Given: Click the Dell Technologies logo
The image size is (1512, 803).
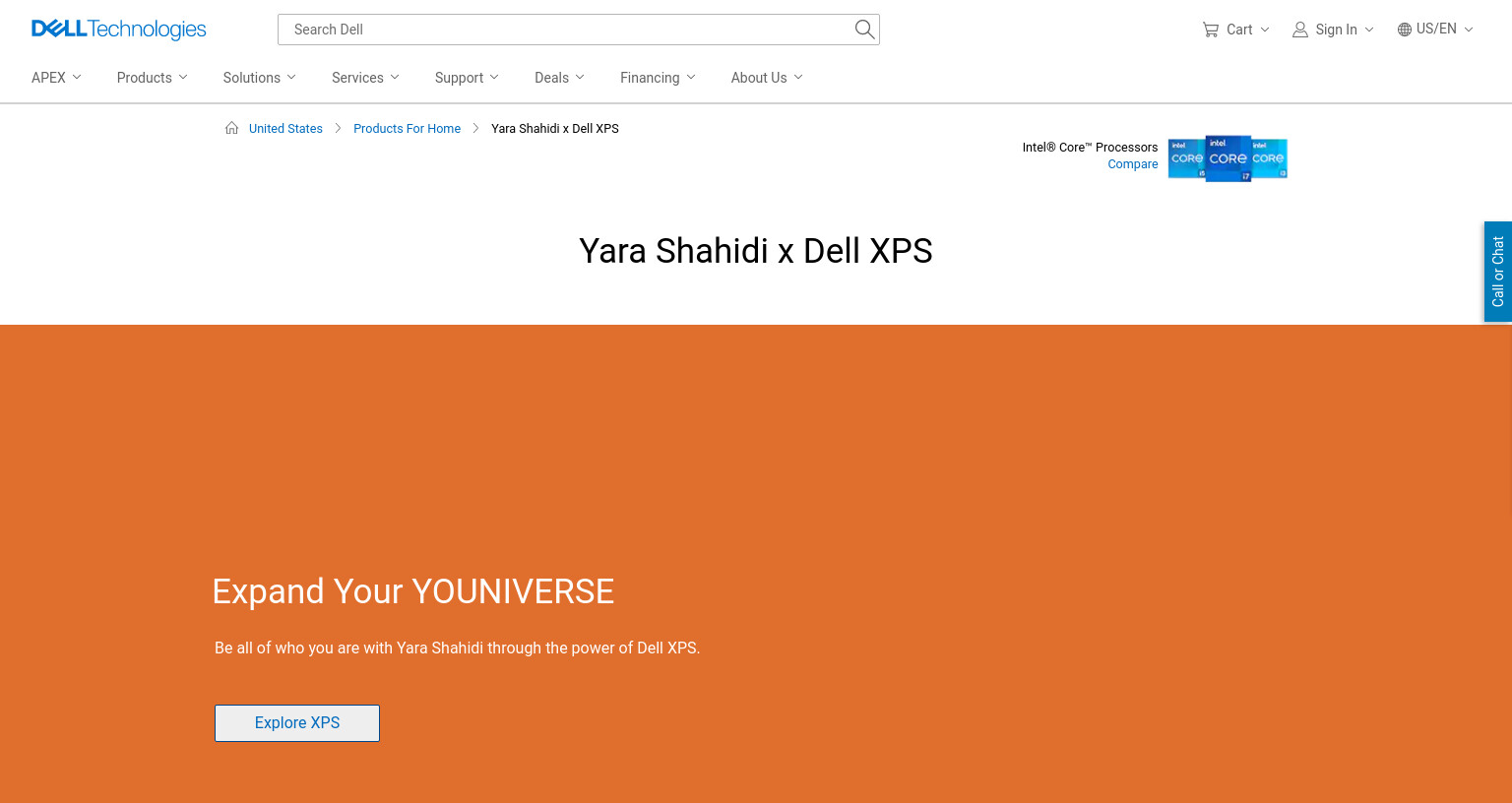Looking at the screenshot, I should (x=119, y=30).
